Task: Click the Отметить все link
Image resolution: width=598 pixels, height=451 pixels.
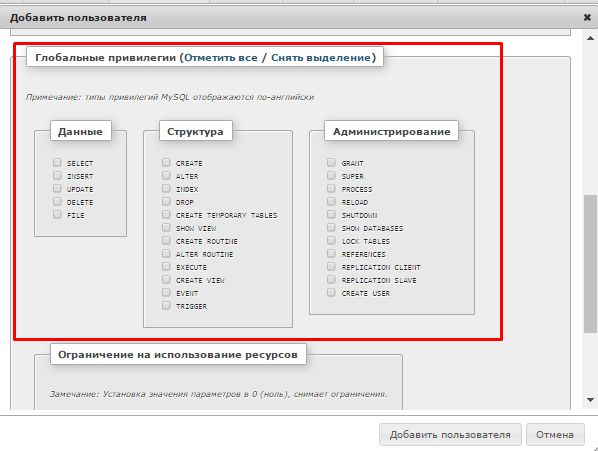Action: pyautogui.click(x=221, y=58)
